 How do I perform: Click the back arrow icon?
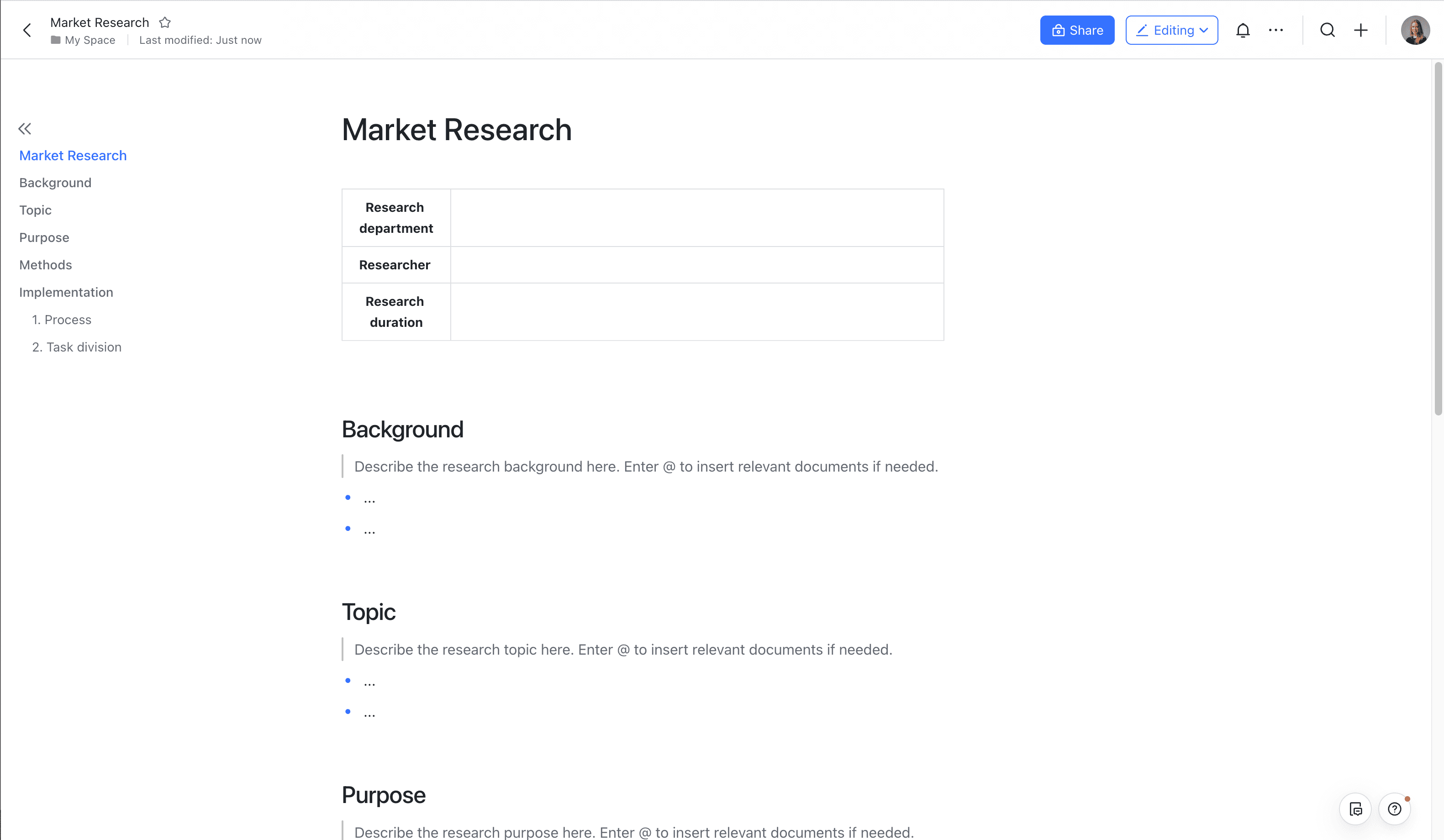tap(27, 31)
